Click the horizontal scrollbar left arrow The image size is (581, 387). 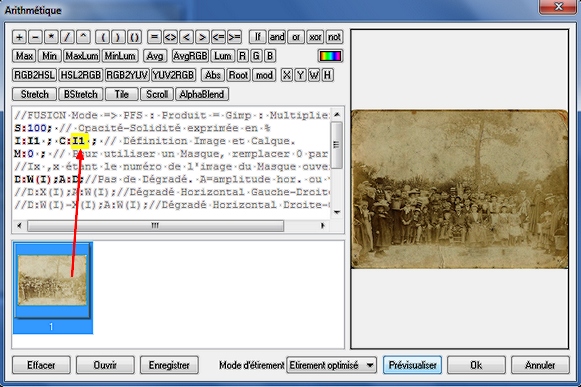pyautogui.click(x=19, y=225)
